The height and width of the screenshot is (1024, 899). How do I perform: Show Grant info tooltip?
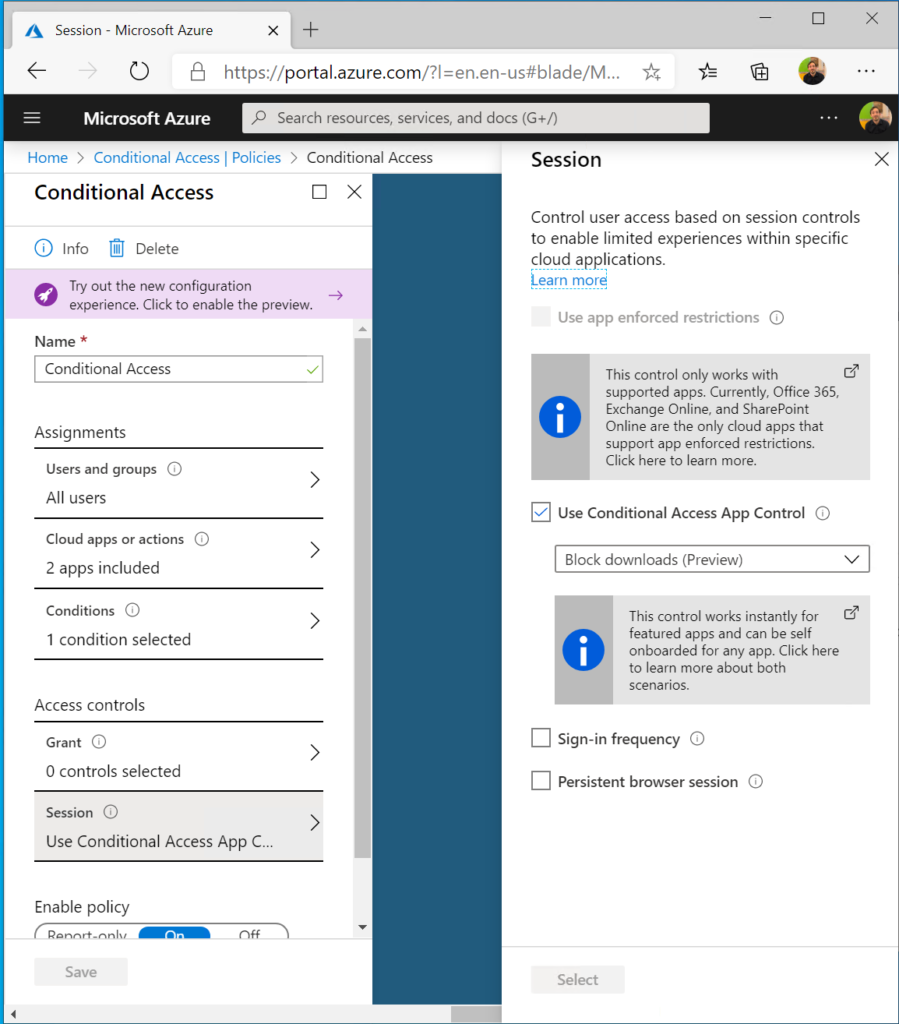99,742
